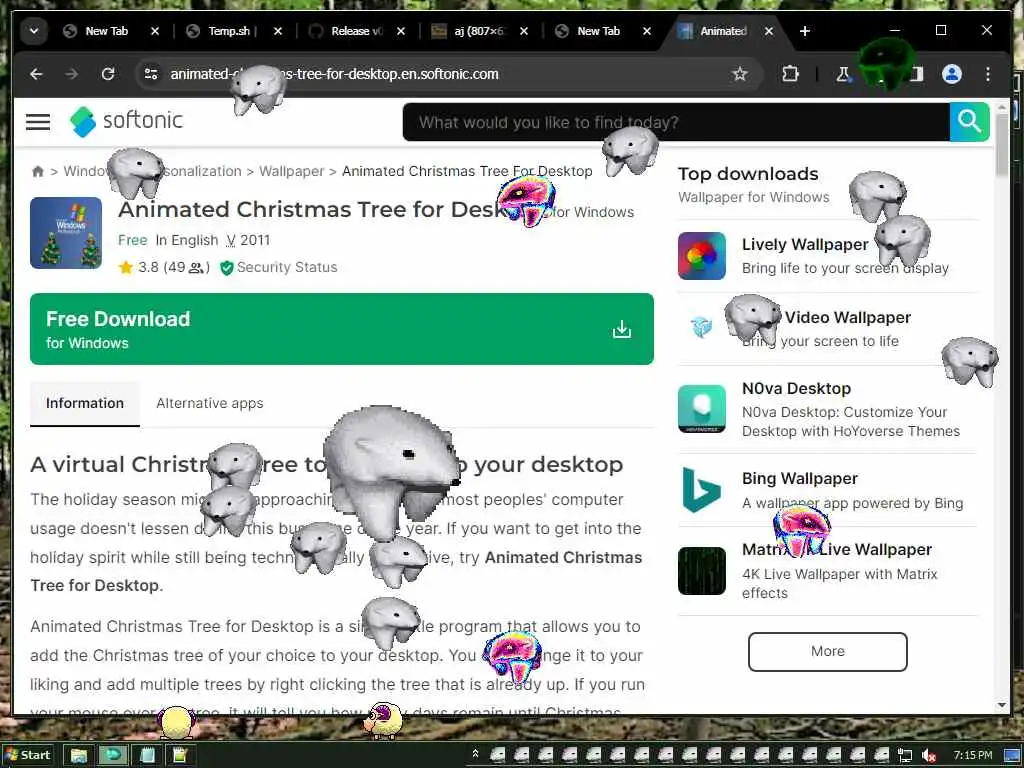Click the Bing Wallpaper app icon
Viewport: 1024px width, 768px height.
click(x=701, y=490)
